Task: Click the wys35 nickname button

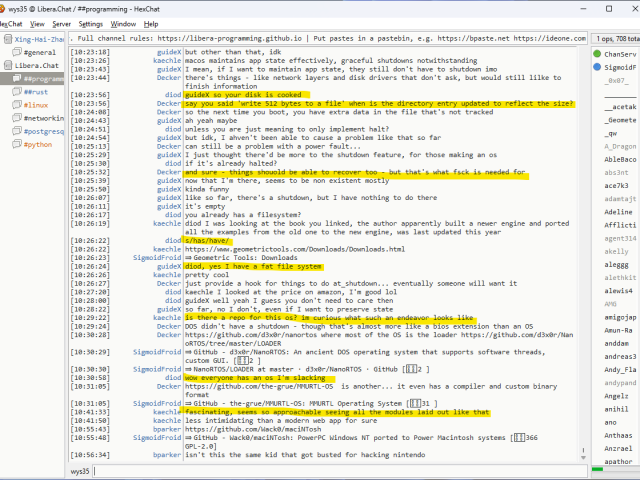Action: [x=79, y=470]
